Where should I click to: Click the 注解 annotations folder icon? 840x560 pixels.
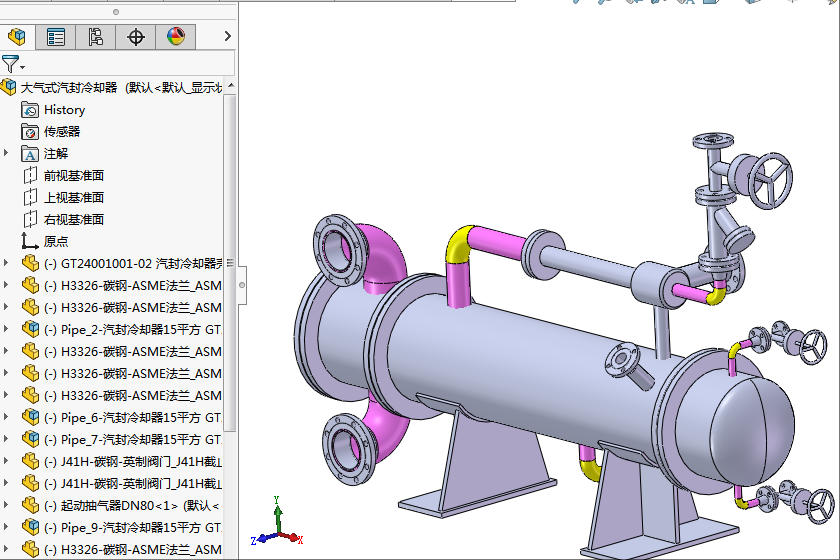(x=30, y=154)
